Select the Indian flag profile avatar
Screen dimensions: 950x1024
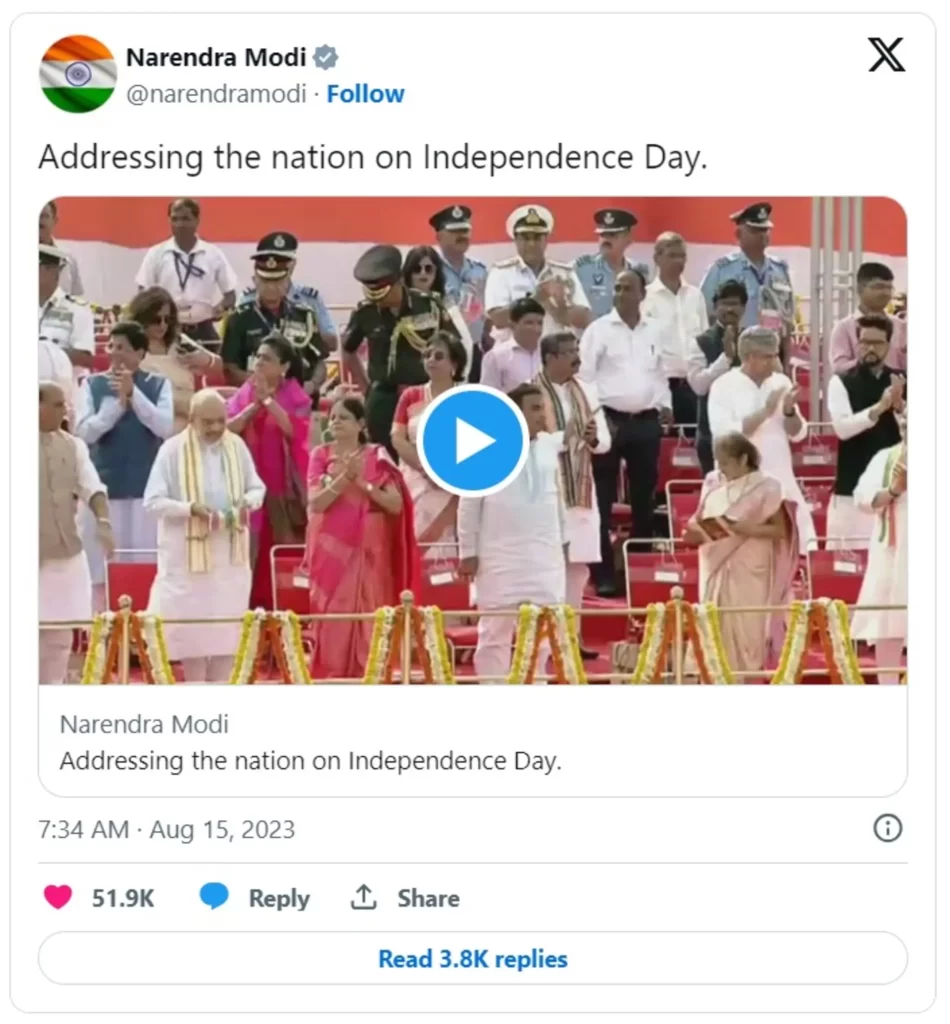(78, 74)
